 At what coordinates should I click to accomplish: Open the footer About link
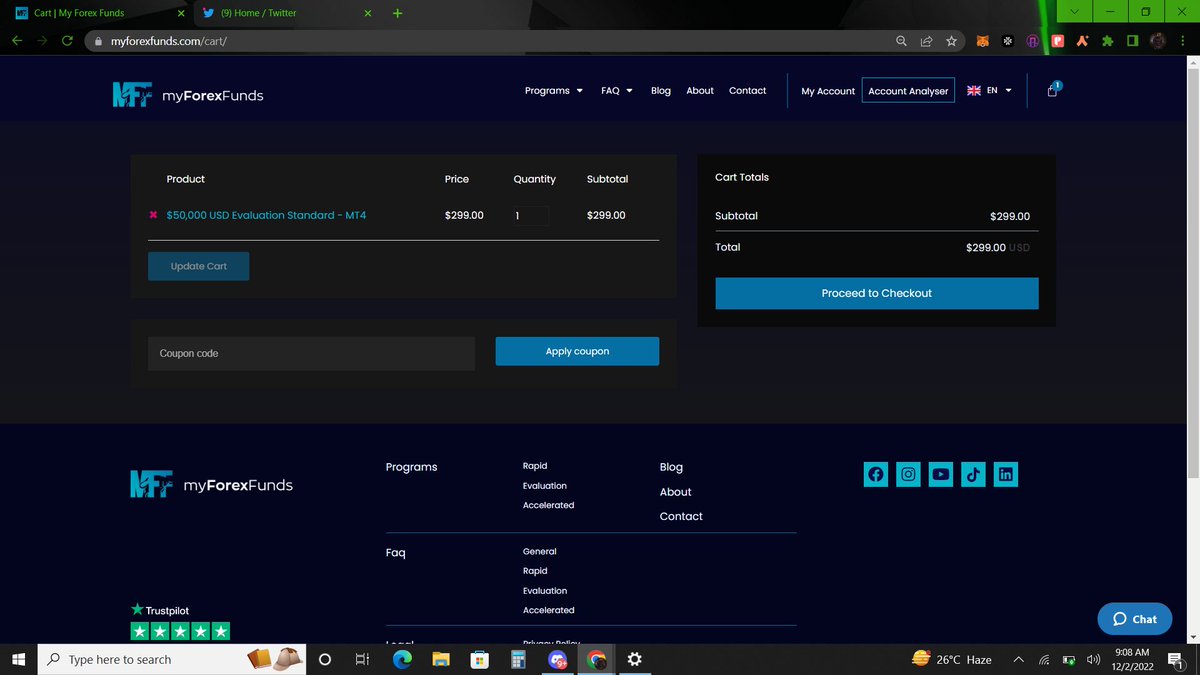[x=675, y=492]
